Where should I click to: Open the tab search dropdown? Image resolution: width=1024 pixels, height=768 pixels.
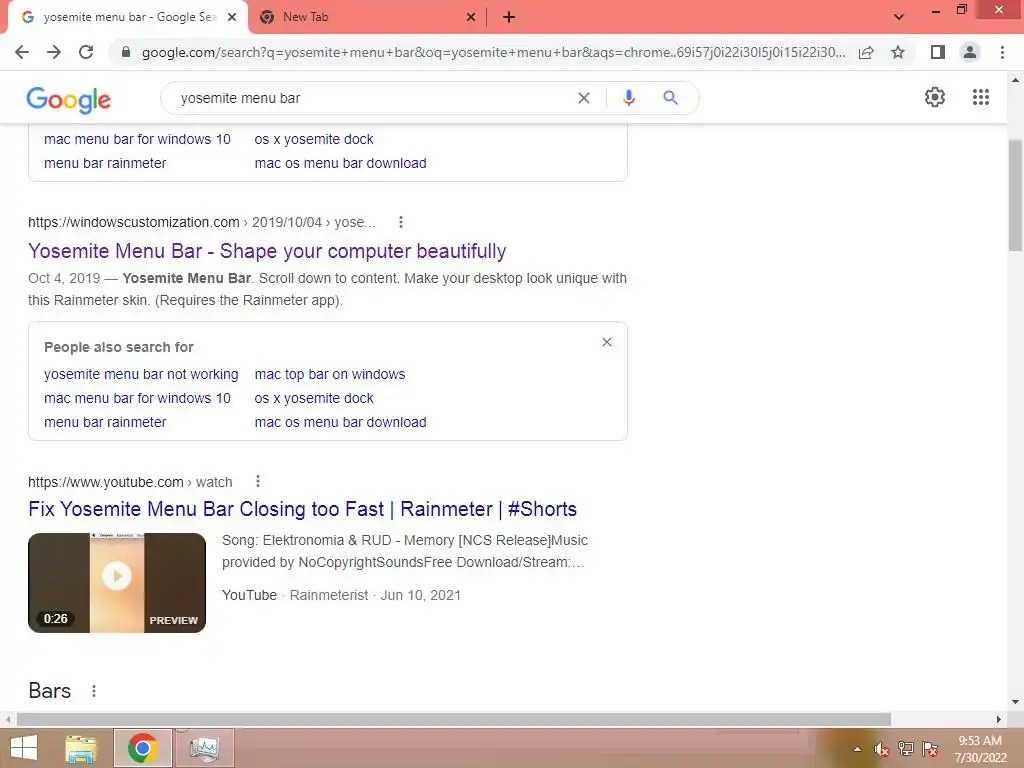tap(899, 17)
